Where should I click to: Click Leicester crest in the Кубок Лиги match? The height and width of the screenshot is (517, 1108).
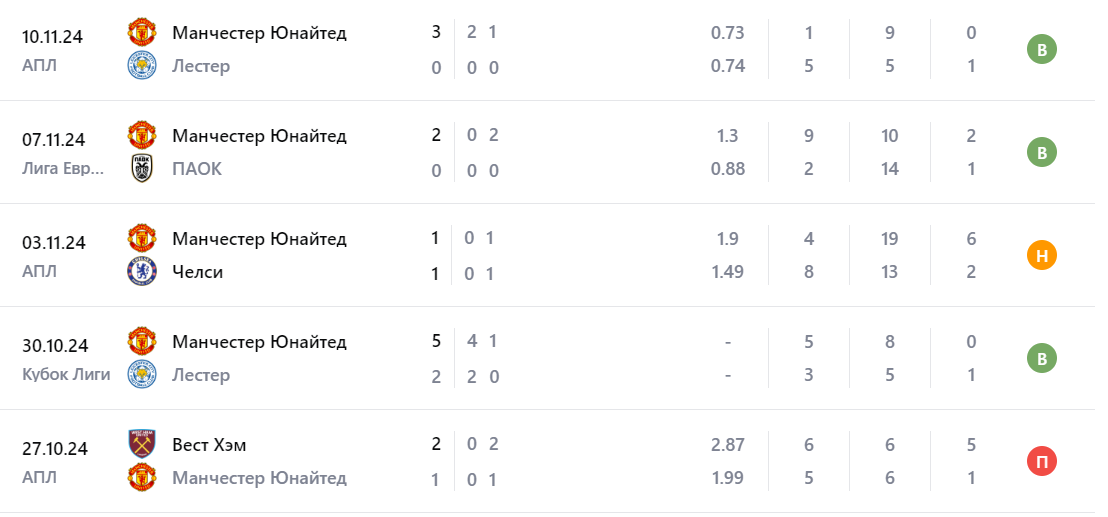pyautogui.click(x=140, y=375)
